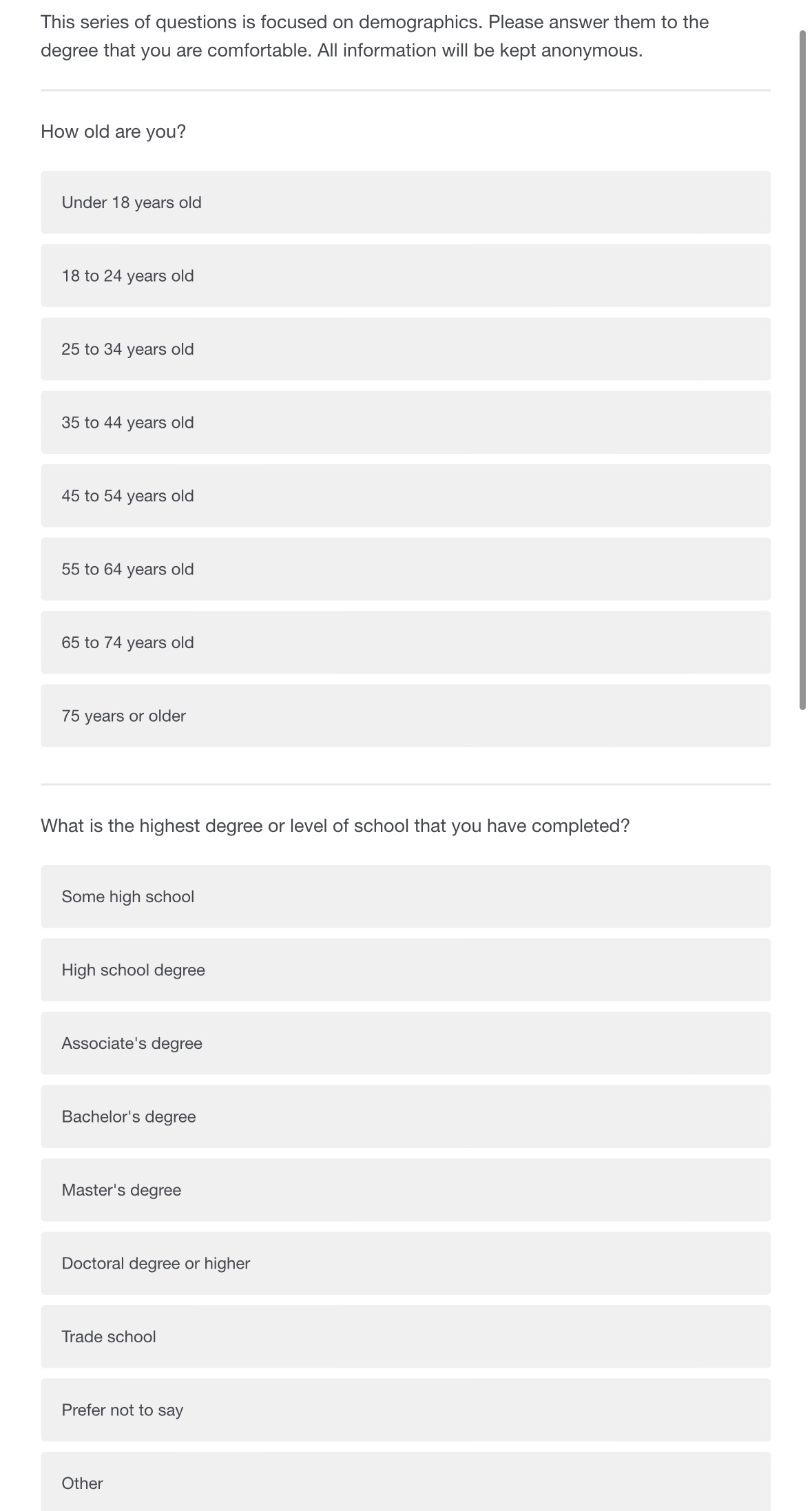Pick the "25 to 34 years old" answer
Screen dimensions: 812x1511
[x=406, y=349]
